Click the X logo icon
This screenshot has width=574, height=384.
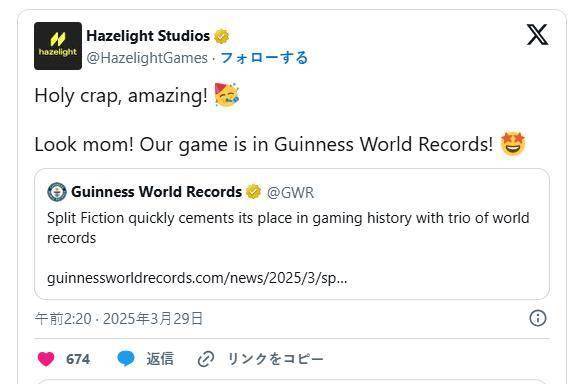point(537,35)
